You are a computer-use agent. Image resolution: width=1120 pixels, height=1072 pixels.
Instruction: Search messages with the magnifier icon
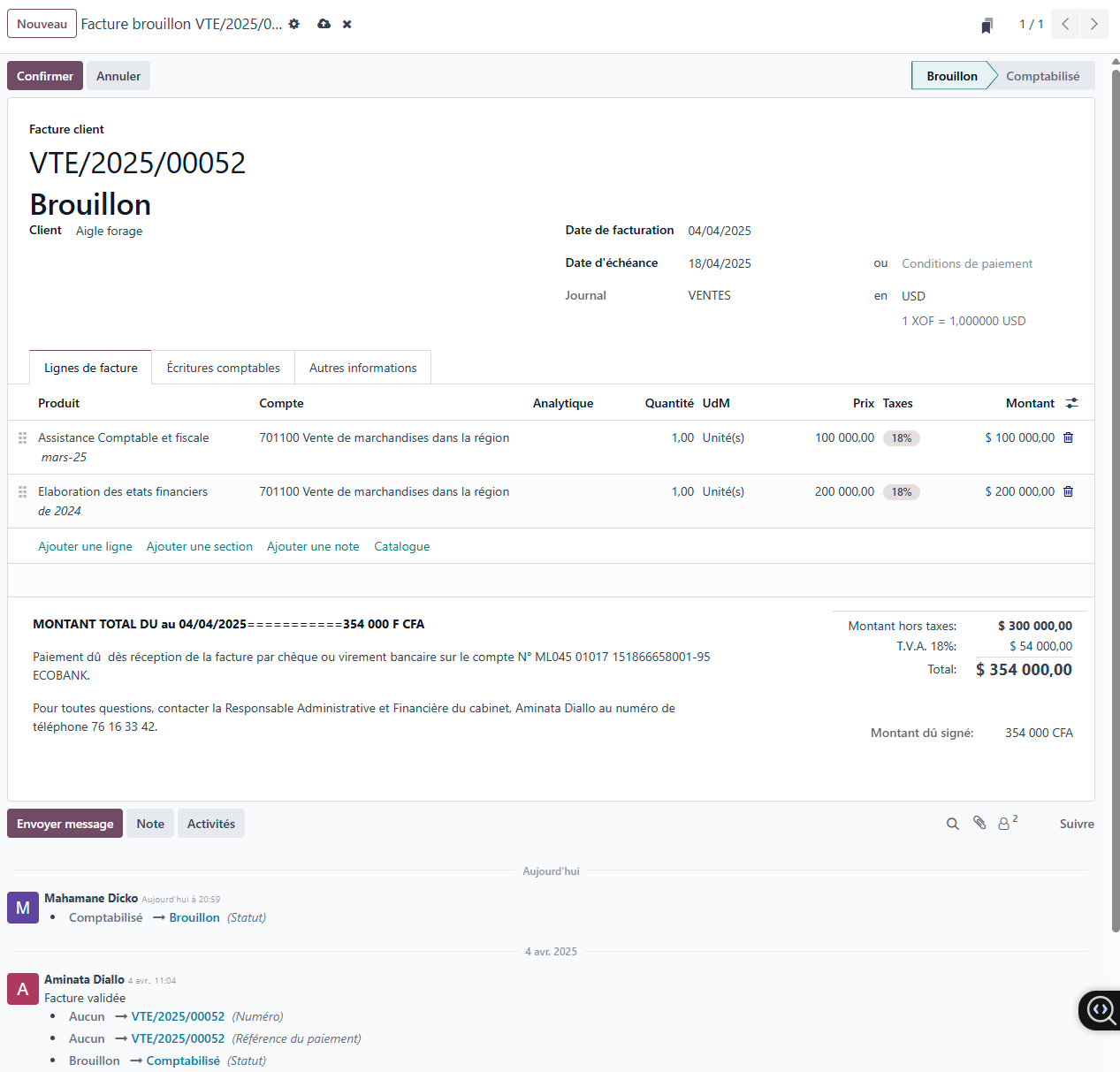952,824
